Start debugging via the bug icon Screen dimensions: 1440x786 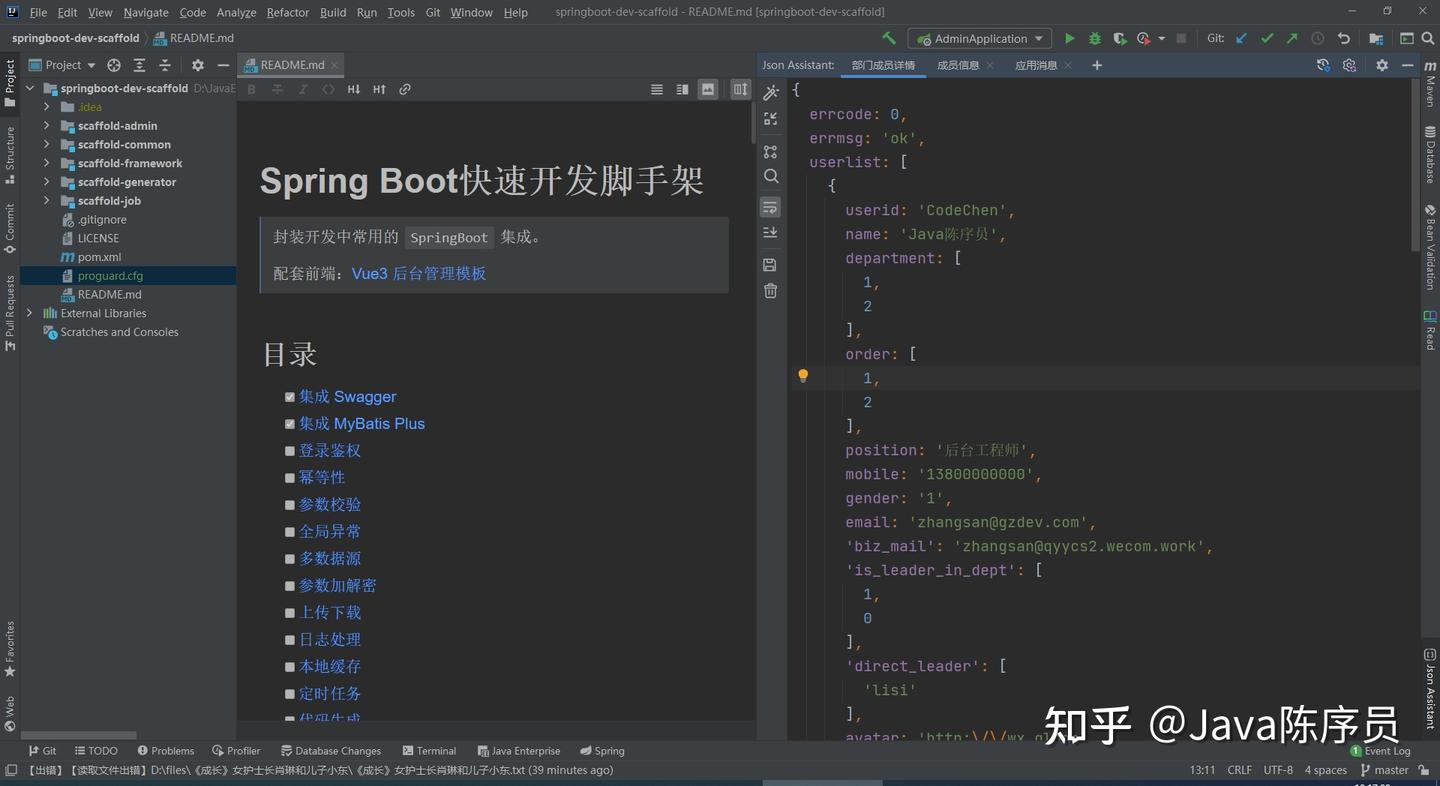click(x=1093, y=37)
